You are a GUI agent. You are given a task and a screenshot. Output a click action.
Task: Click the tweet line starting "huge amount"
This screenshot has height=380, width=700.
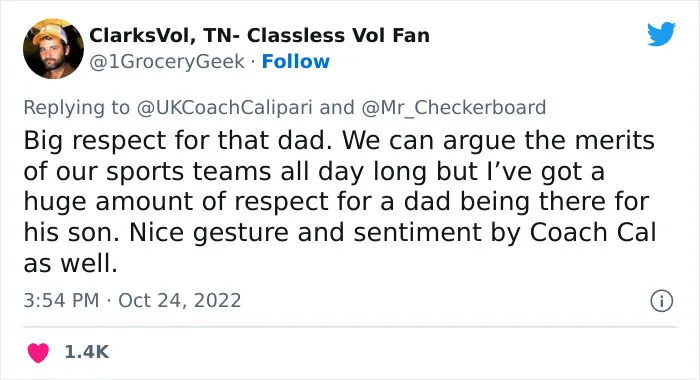(x=336, y=202)
